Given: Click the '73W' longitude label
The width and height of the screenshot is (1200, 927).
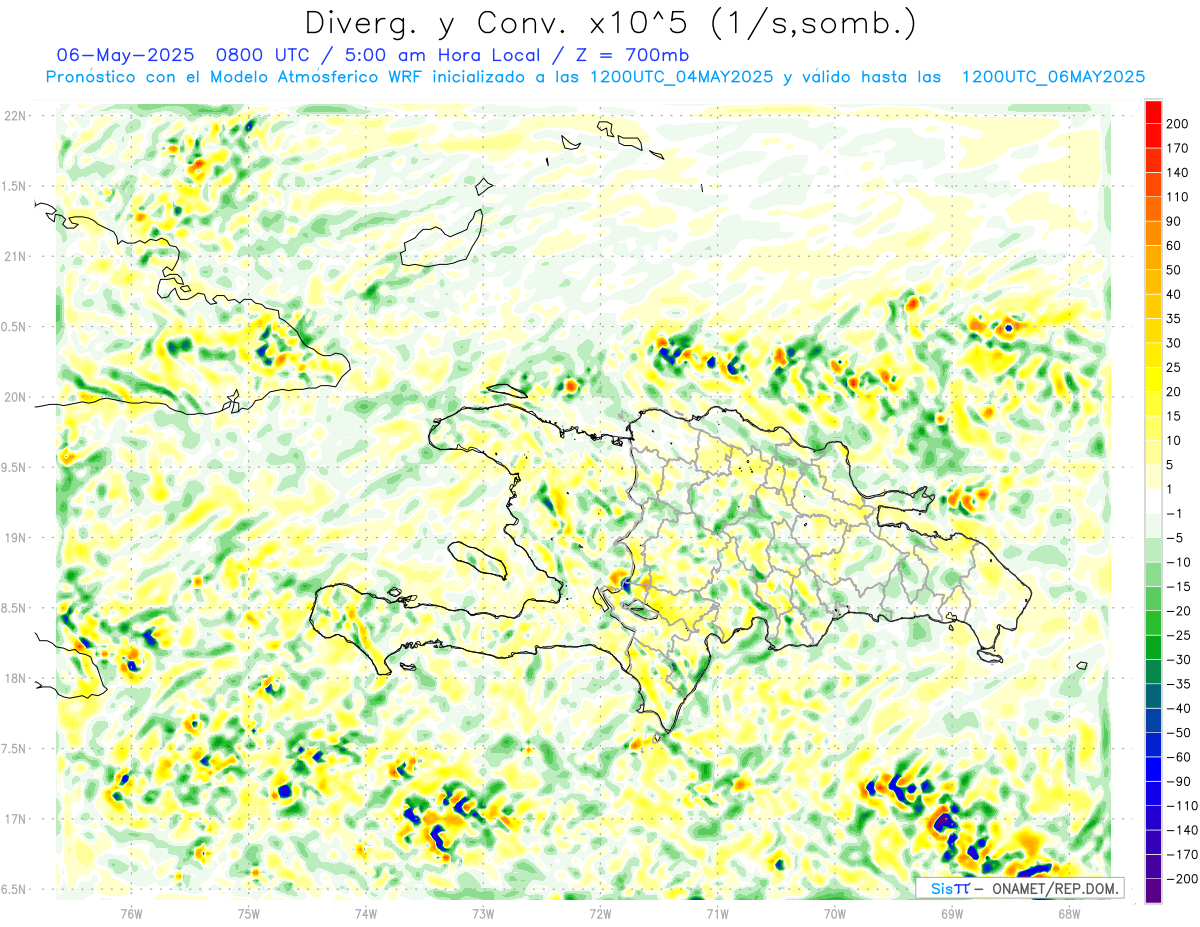Looking at the screenshot, I should (483, 913).
